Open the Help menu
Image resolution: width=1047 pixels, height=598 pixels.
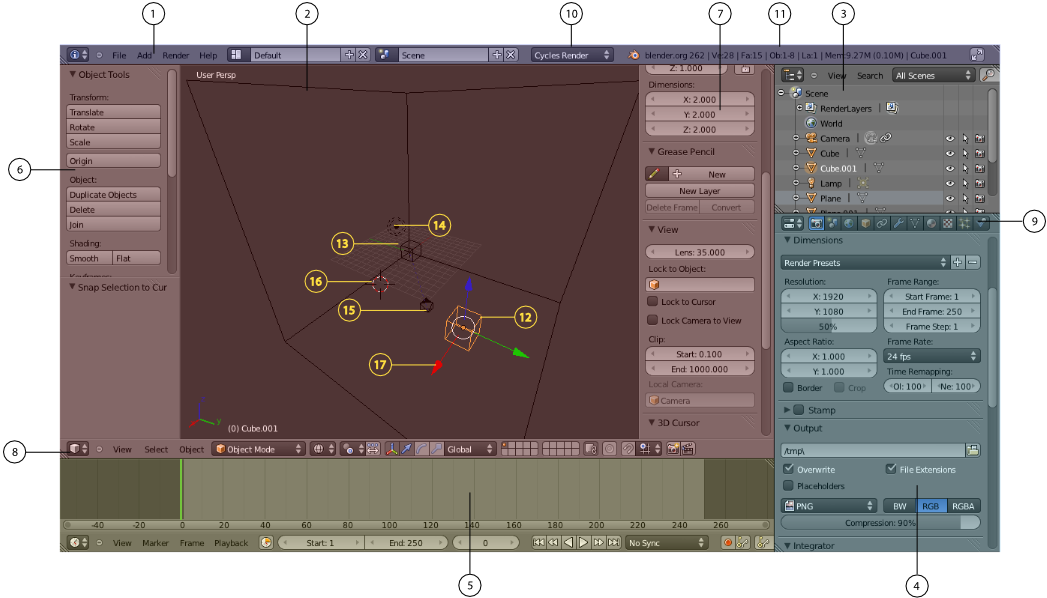tap(208, 55)
